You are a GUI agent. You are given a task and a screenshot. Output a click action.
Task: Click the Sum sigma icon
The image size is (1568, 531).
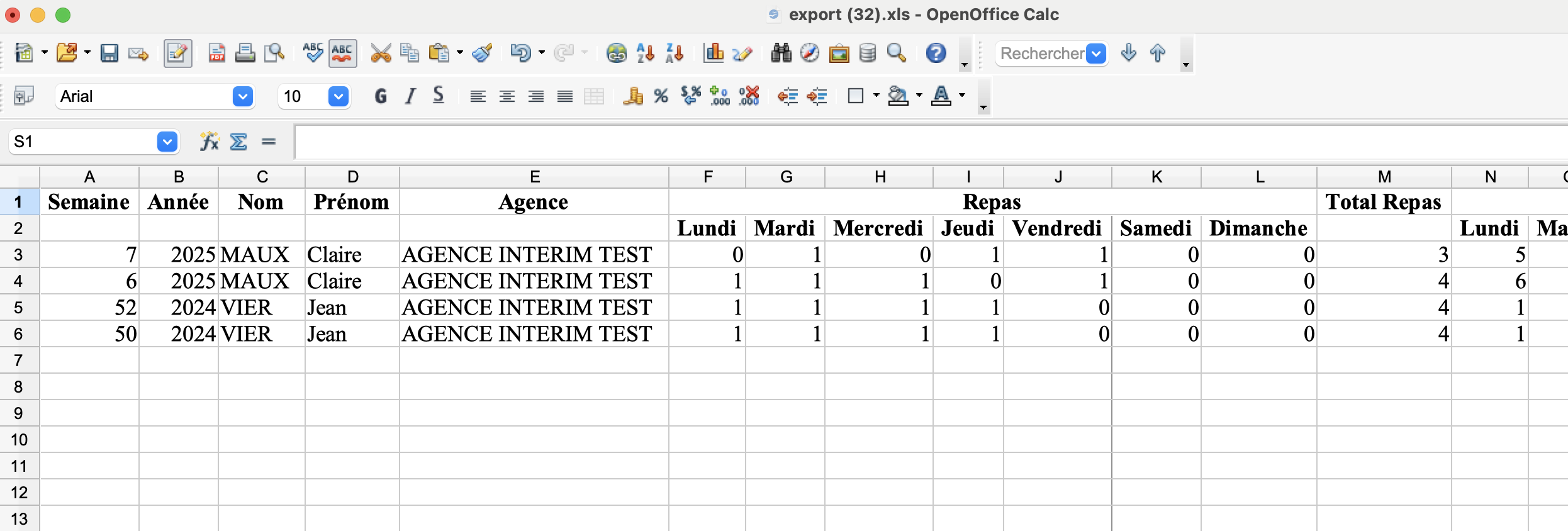[x=238, y=142]
